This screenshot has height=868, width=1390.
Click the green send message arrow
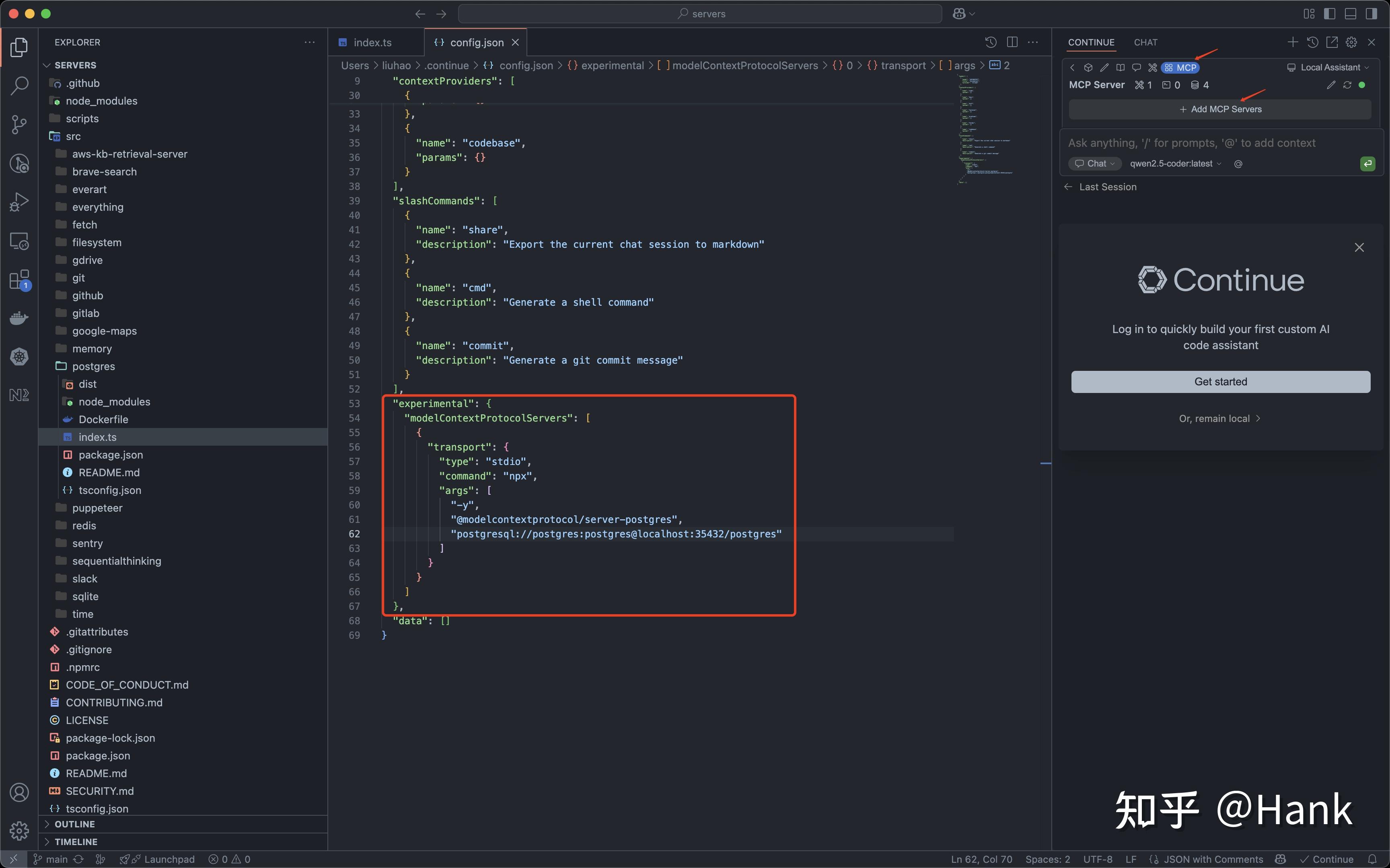coord(1367,164)
